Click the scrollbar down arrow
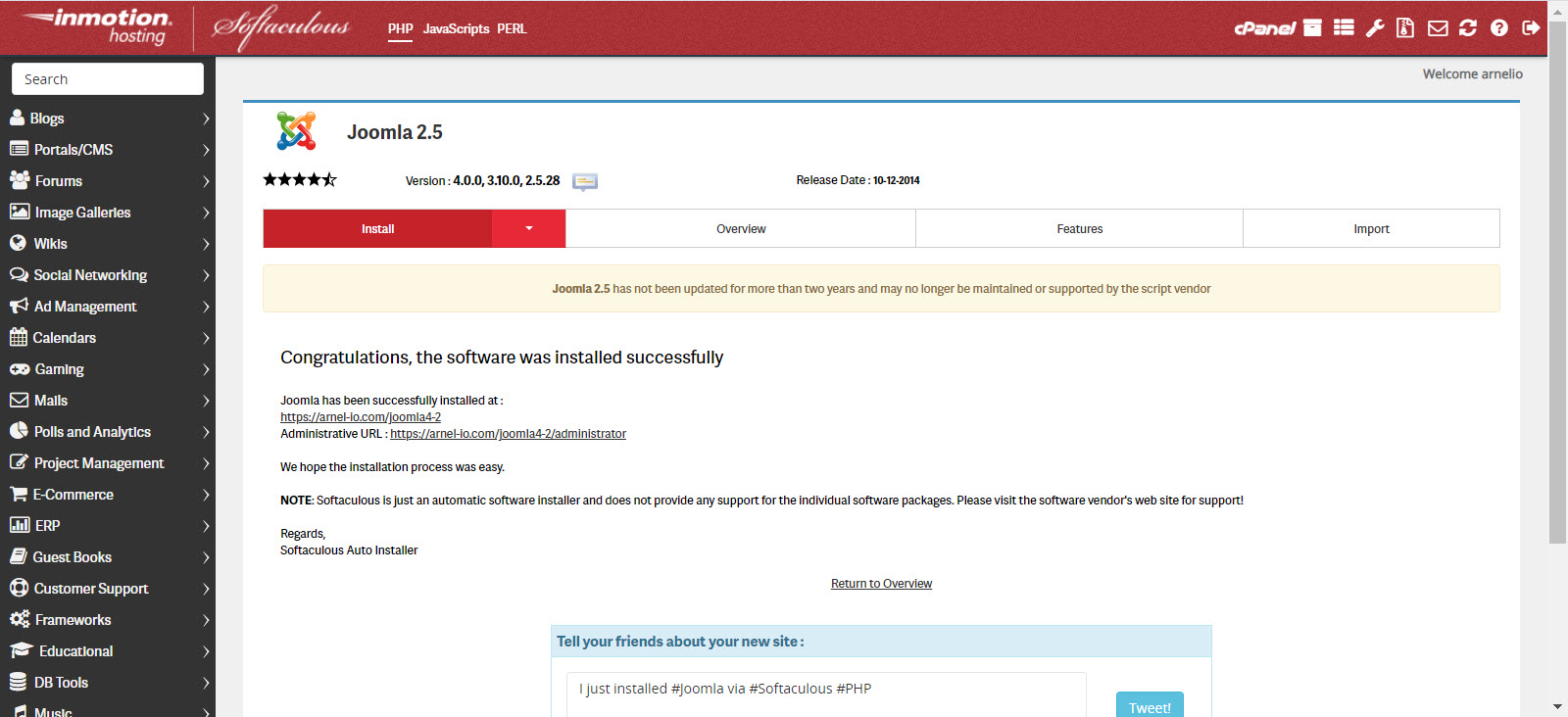This screenshot has height=717, width=1568. point(1557,706)
